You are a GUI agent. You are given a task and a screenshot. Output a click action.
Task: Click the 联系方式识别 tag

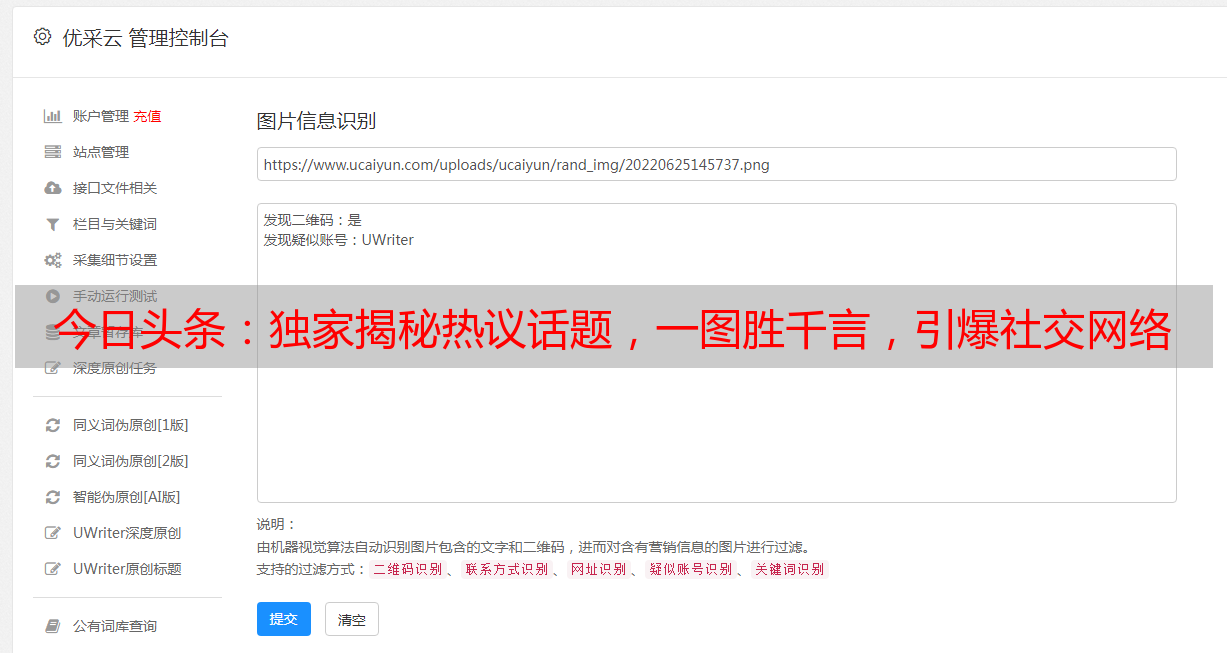(x=506, y=569)
